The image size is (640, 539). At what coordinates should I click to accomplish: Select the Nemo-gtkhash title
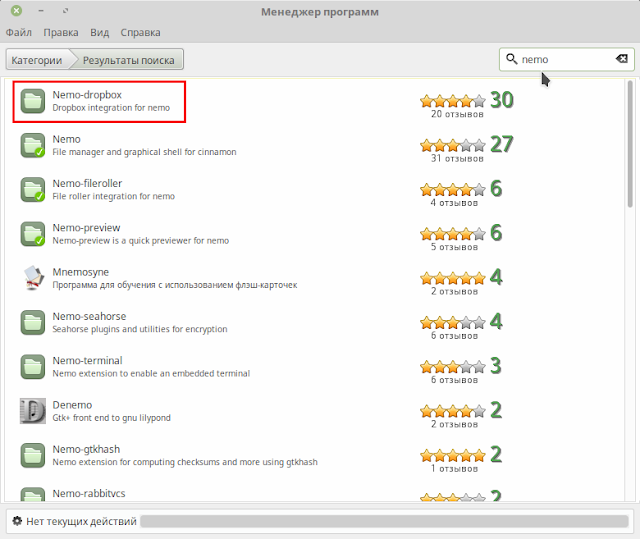86,449
